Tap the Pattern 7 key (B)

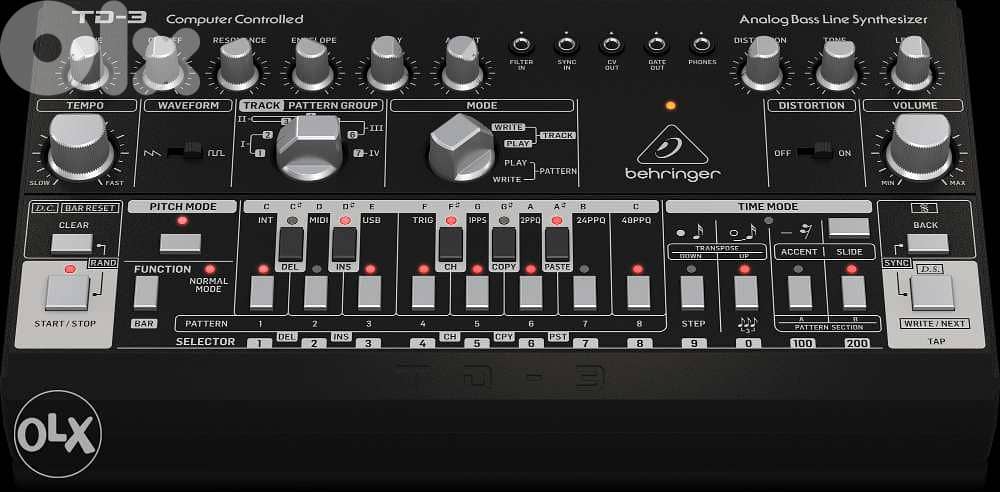pos(585,293)
